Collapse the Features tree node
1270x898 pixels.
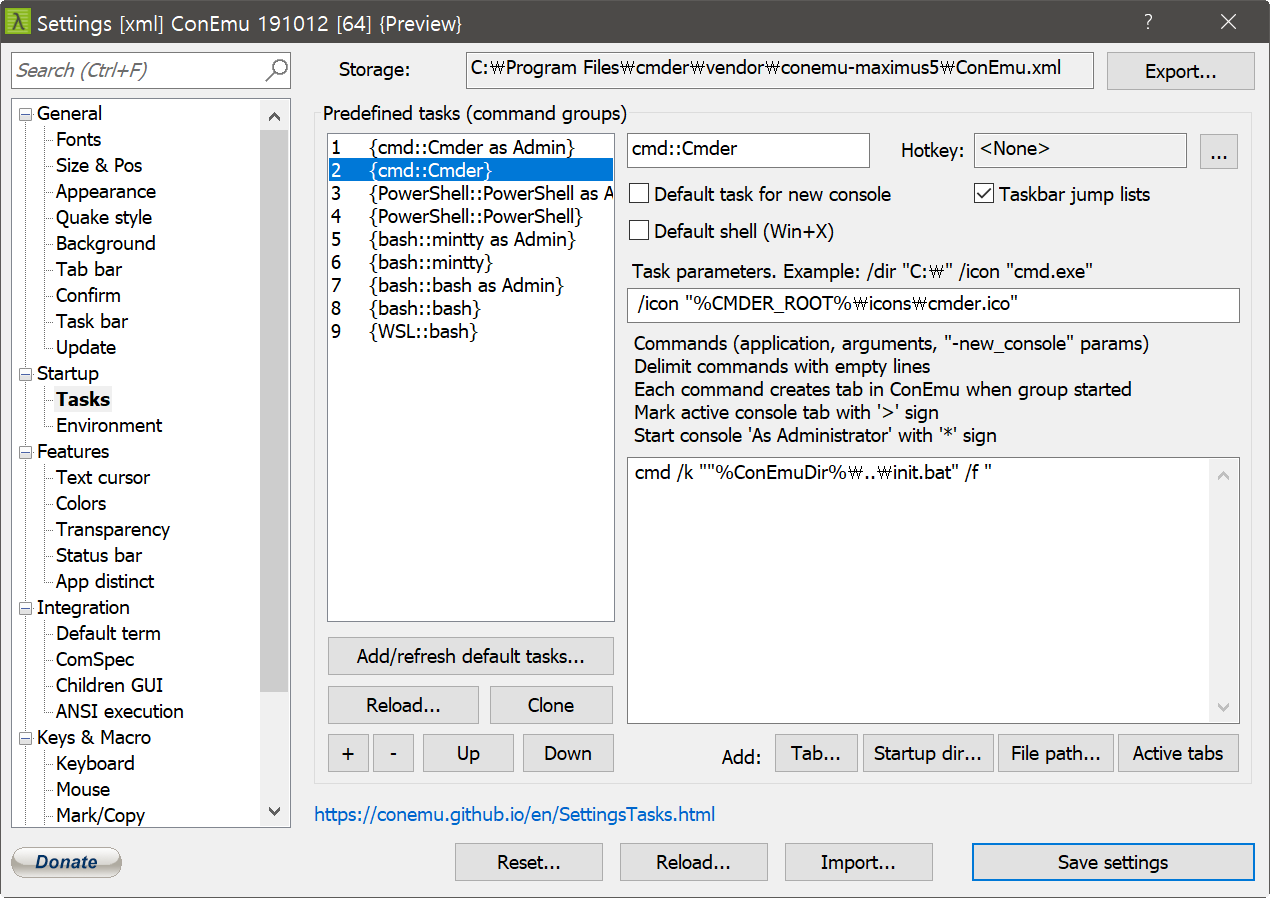pos(25,452)
